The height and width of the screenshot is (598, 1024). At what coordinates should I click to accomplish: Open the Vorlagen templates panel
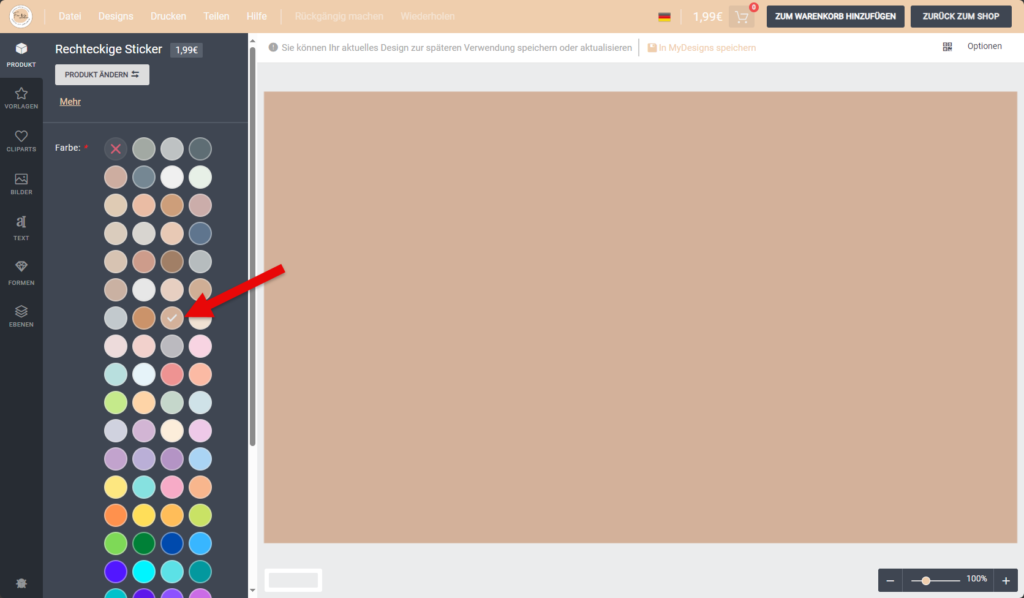[x=21, y=98]
